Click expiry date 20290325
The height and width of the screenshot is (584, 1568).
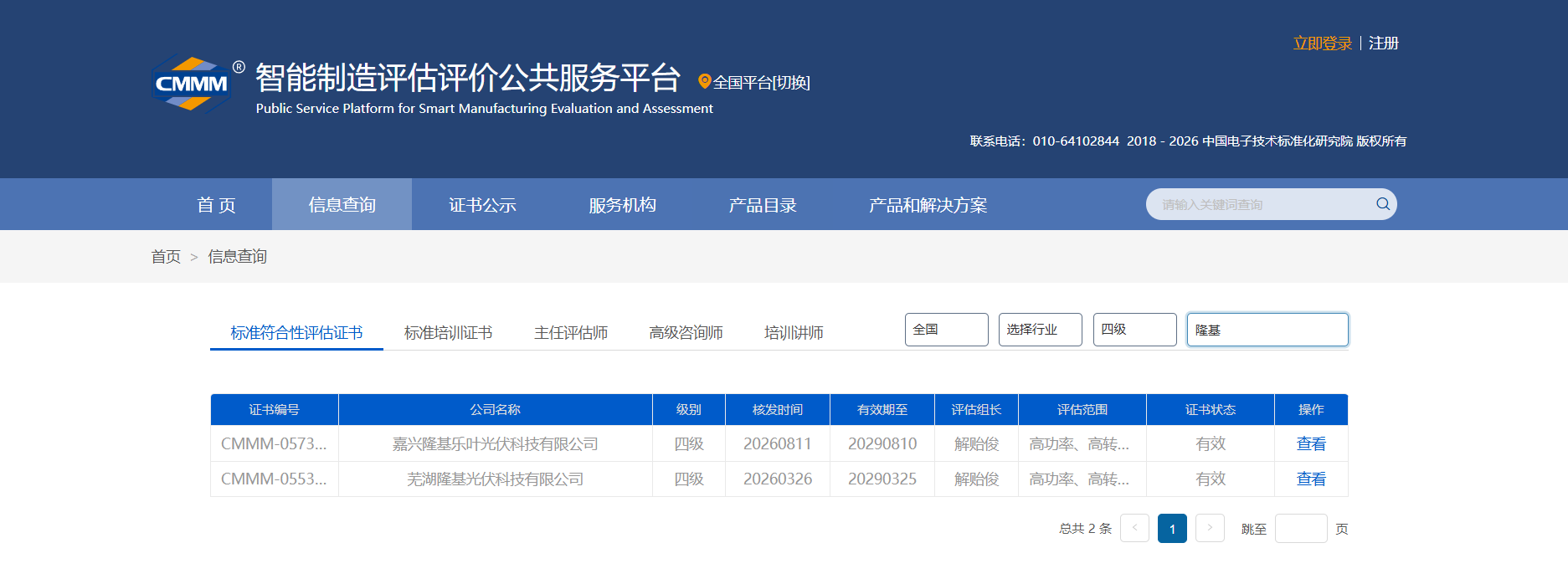(x=882, y=479)
